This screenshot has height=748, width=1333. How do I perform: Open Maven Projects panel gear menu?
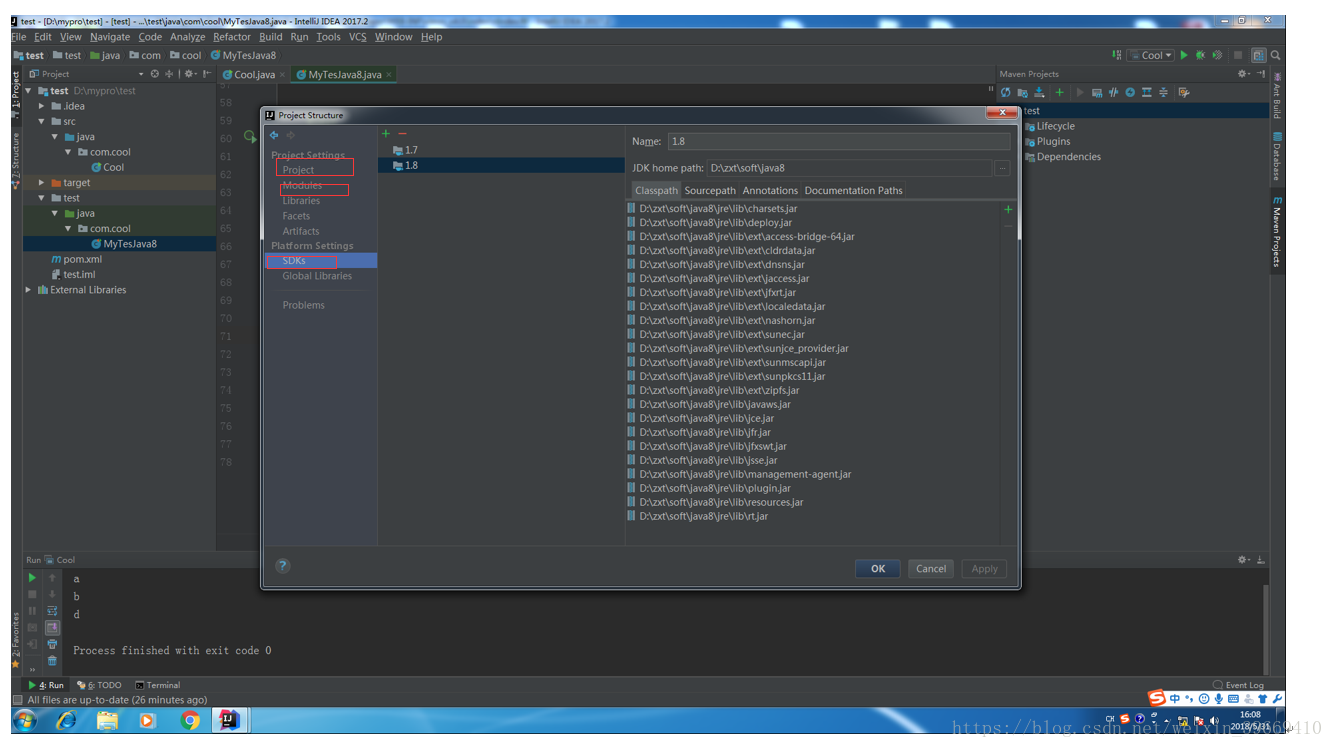1243,74
